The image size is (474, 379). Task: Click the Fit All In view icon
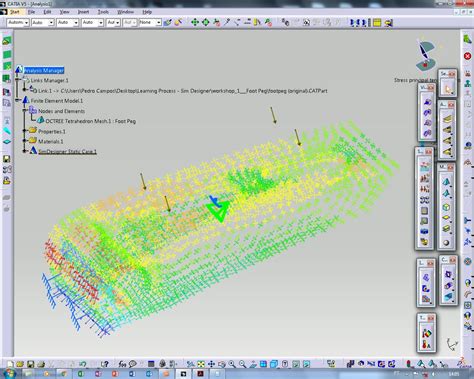(x=201, y=364)
